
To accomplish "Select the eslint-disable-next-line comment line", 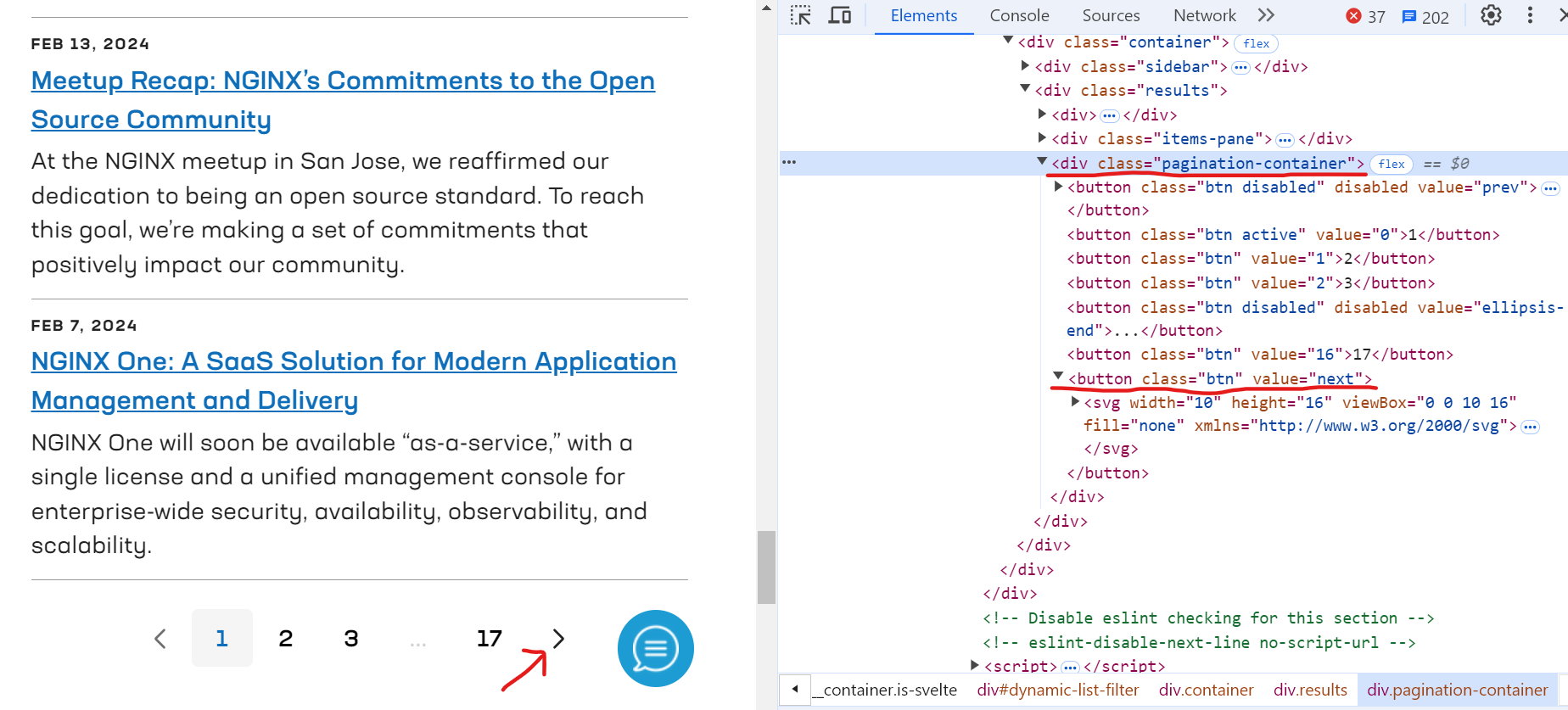I will [1198, 643].
